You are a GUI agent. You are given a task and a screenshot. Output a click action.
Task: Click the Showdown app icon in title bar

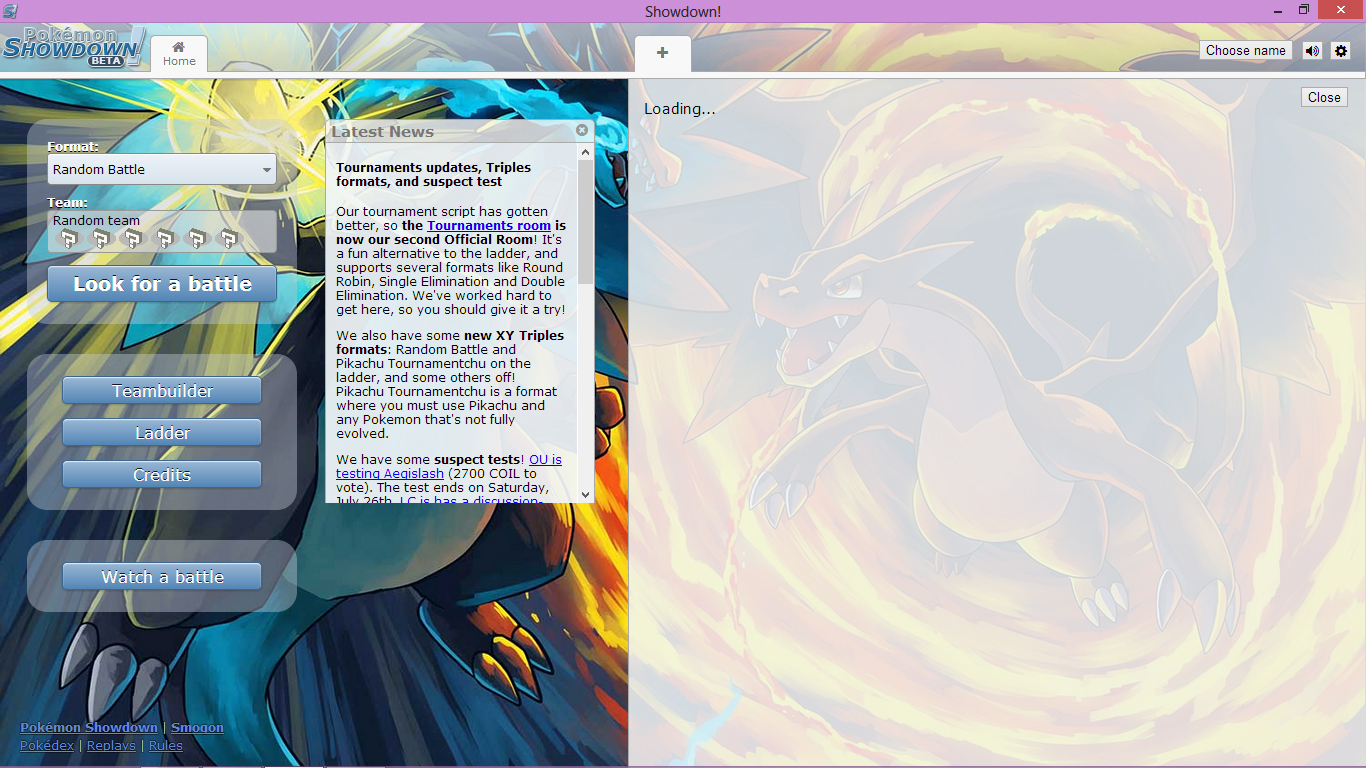(x=10, y=10)
